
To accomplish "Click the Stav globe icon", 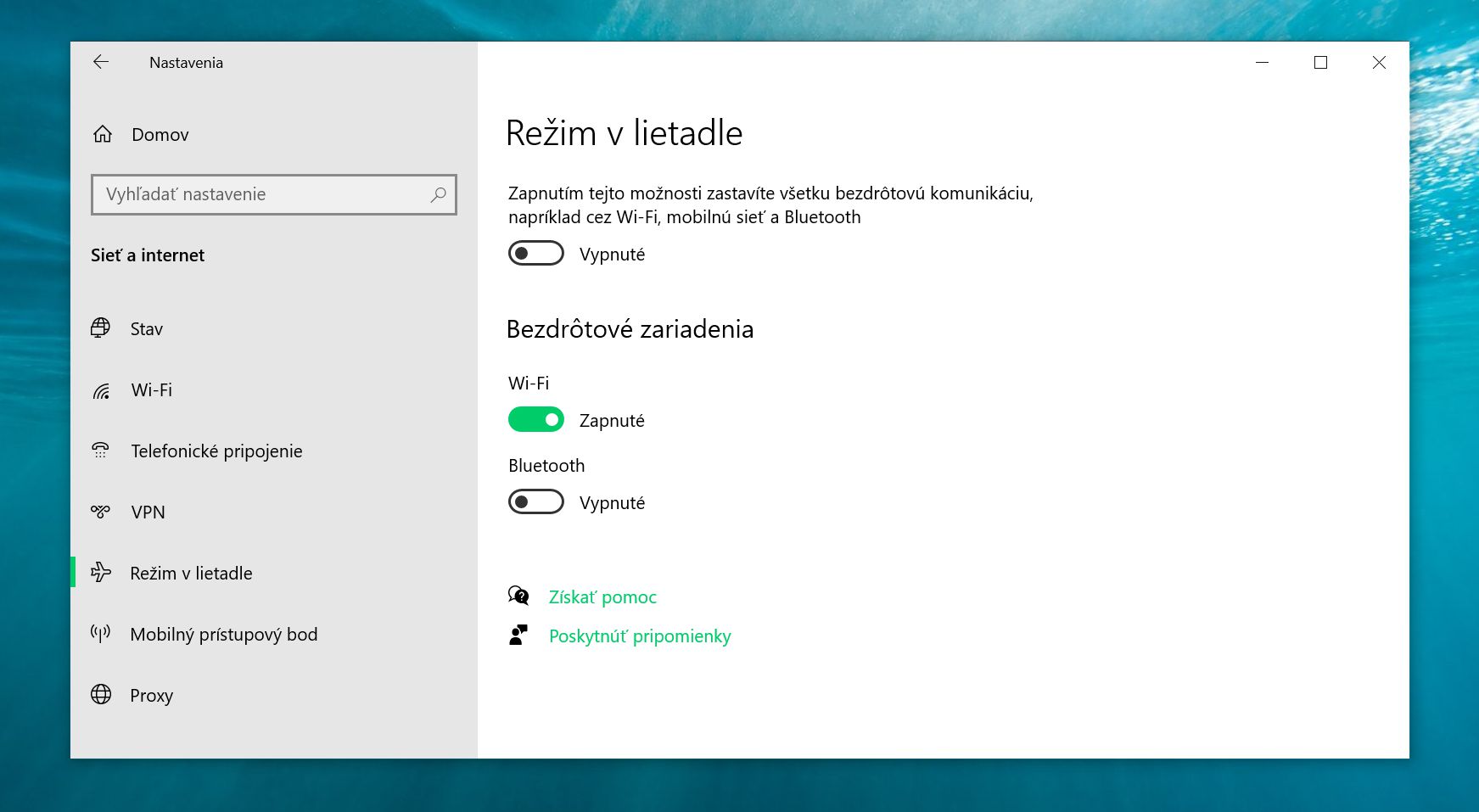I will click(x=100, y=328).
